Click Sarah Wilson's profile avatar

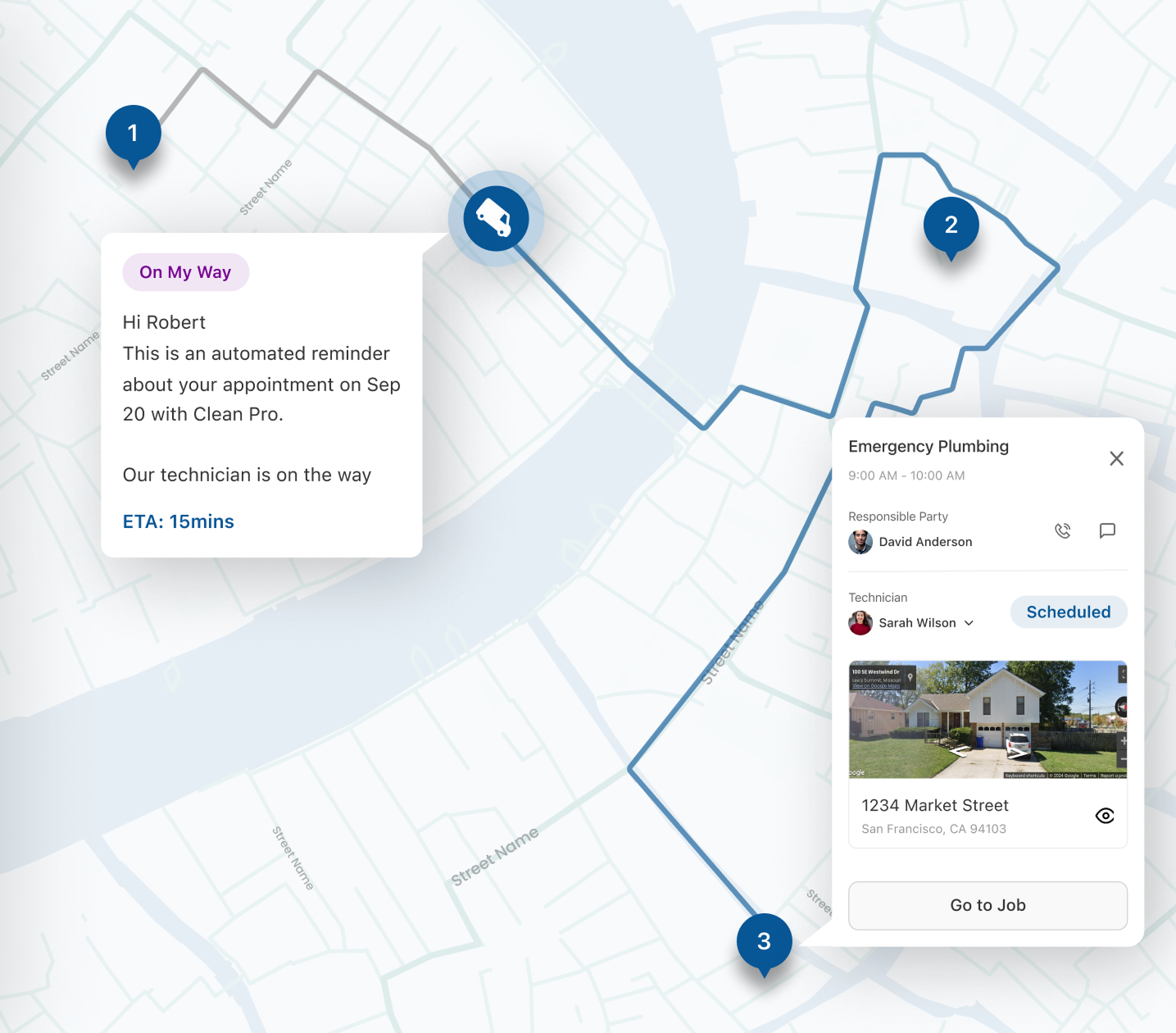tap(860, 623)
